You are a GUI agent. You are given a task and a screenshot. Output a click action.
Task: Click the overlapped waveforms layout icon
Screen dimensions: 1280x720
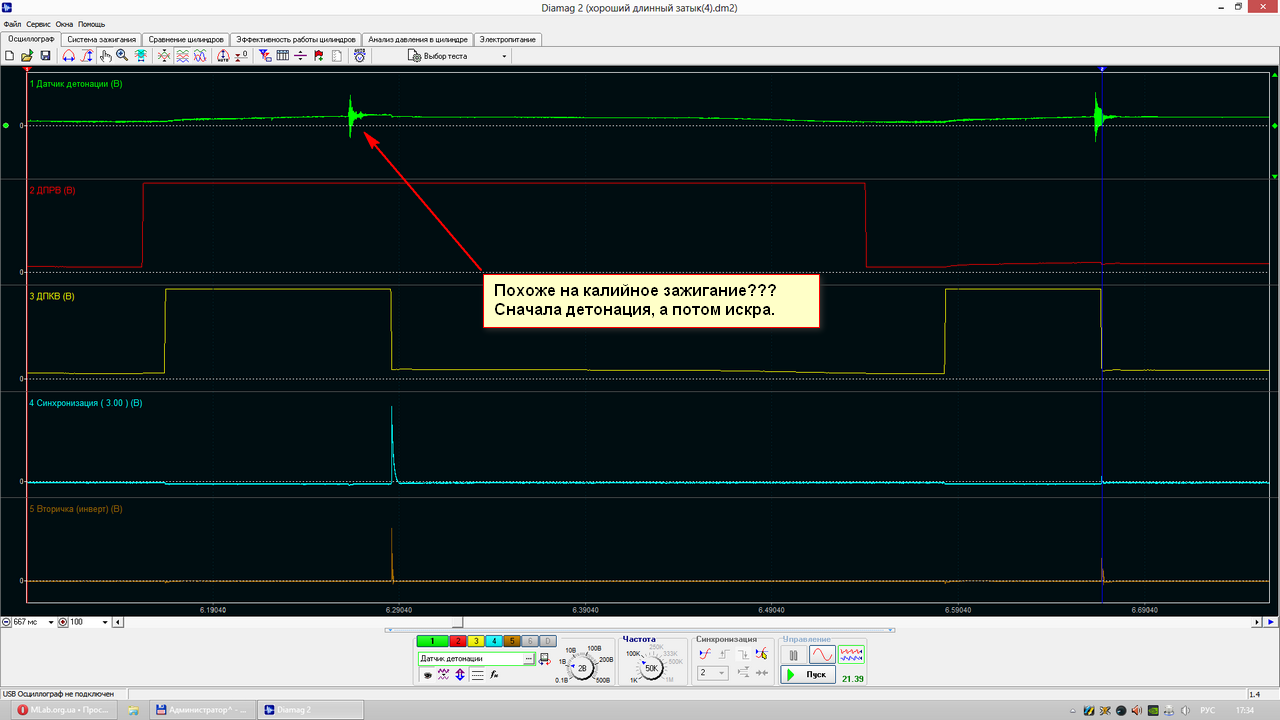coord(200,56)
